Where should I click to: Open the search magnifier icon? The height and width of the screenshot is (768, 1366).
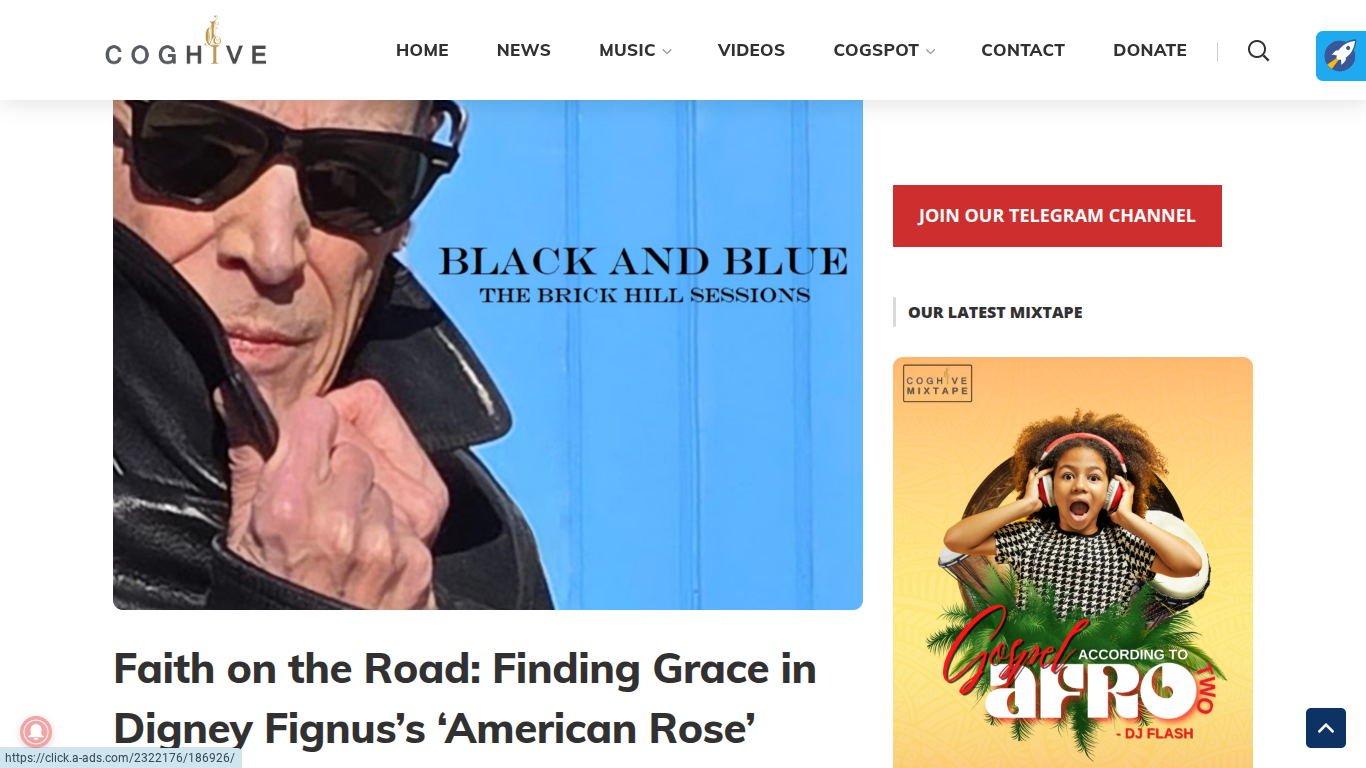(1258, 51)
